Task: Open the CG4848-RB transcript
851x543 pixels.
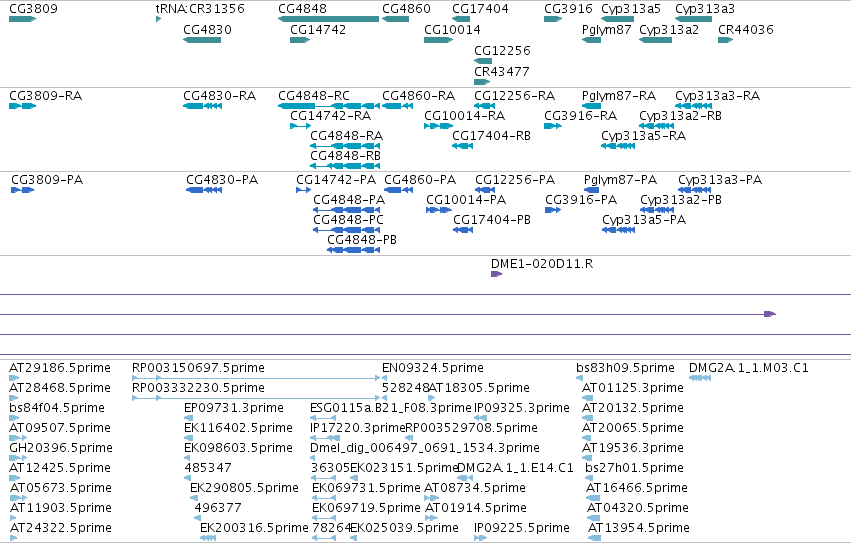Action: pos(345,166)
